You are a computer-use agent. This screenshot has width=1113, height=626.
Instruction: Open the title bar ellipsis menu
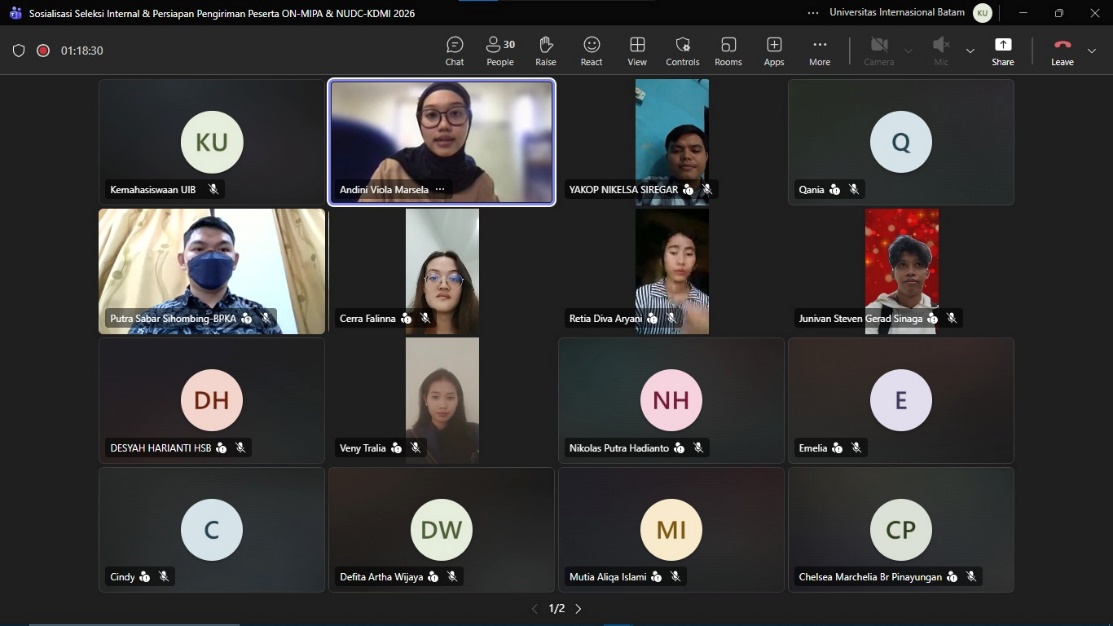coord(813,13)
